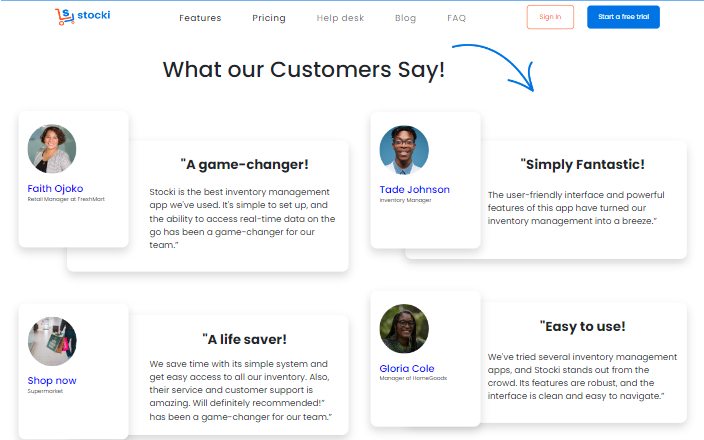The width and height of the screenshot is (704, 440).
Task: Click Start a free trial button
Action: coord(623,17)
